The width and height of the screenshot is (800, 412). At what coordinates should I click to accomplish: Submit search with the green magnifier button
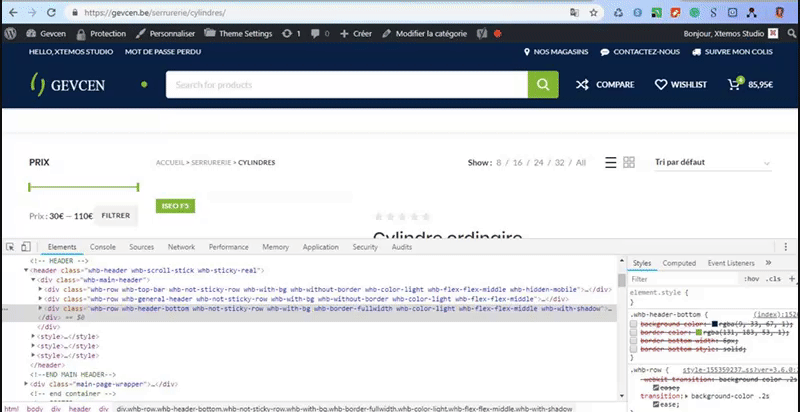(543, 85)
